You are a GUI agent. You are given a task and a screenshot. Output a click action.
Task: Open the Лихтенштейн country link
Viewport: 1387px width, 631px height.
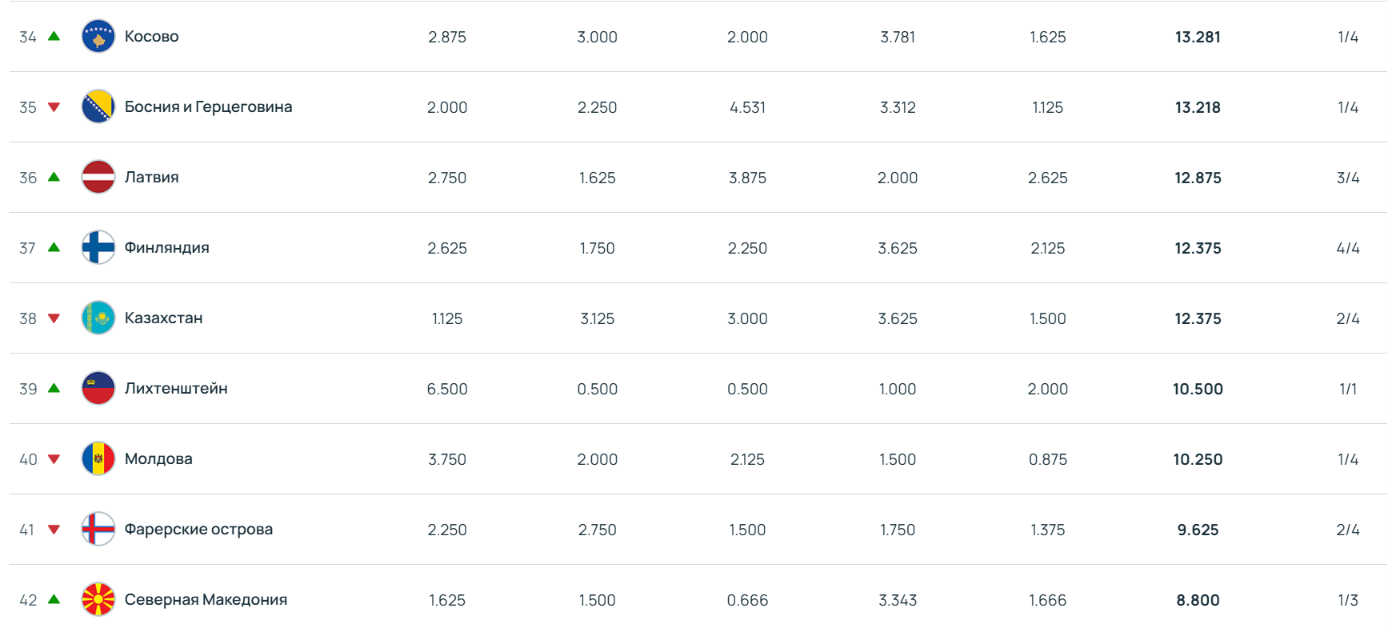(176, 388)
